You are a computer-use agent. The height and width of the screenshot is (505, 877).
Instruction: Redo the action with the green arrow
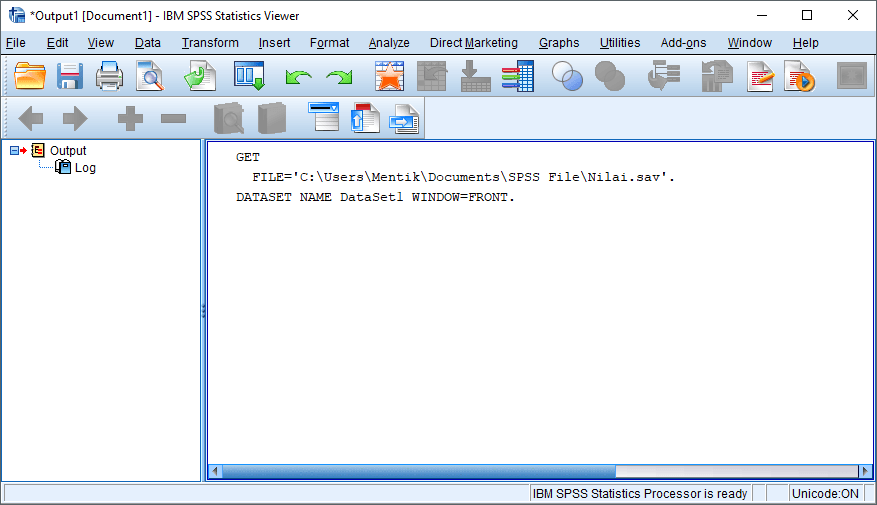(x=340, y=77)
